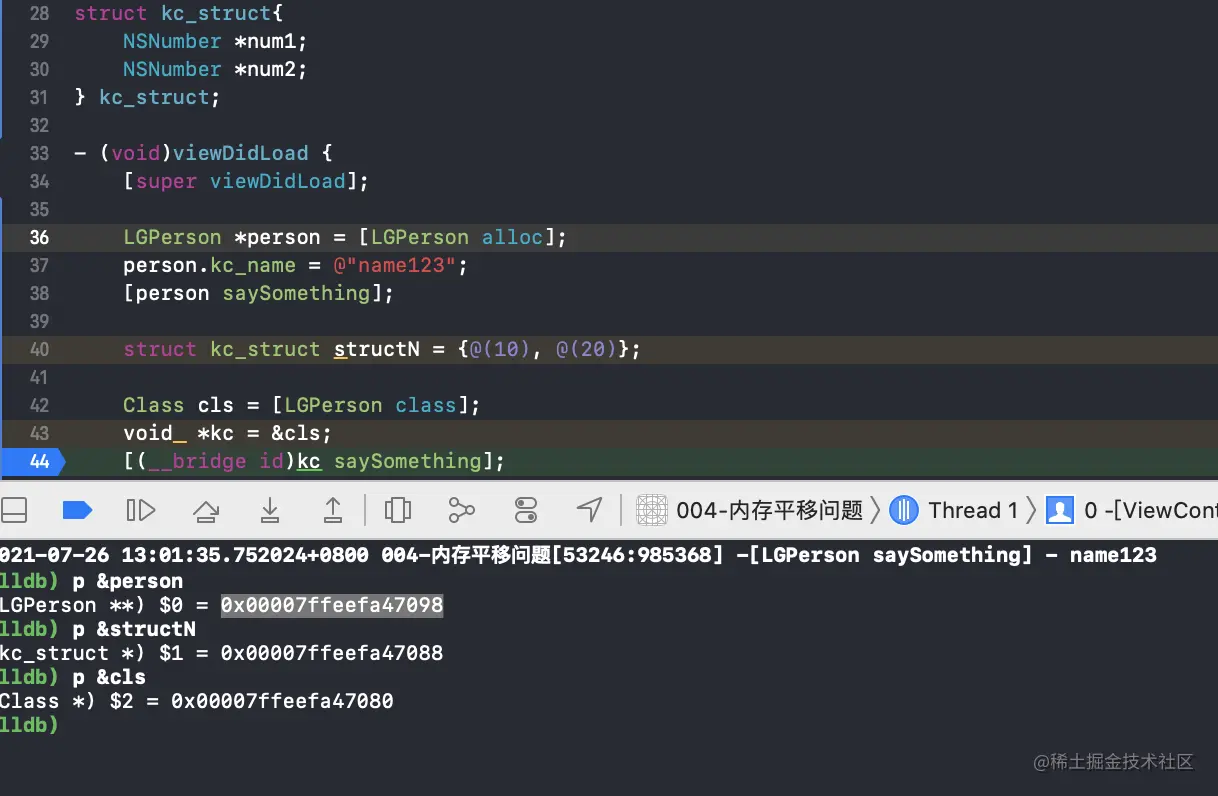This screenshot has height=796, width=1218.
Task: Click line number 40 gutter
Action: point(39,349)
